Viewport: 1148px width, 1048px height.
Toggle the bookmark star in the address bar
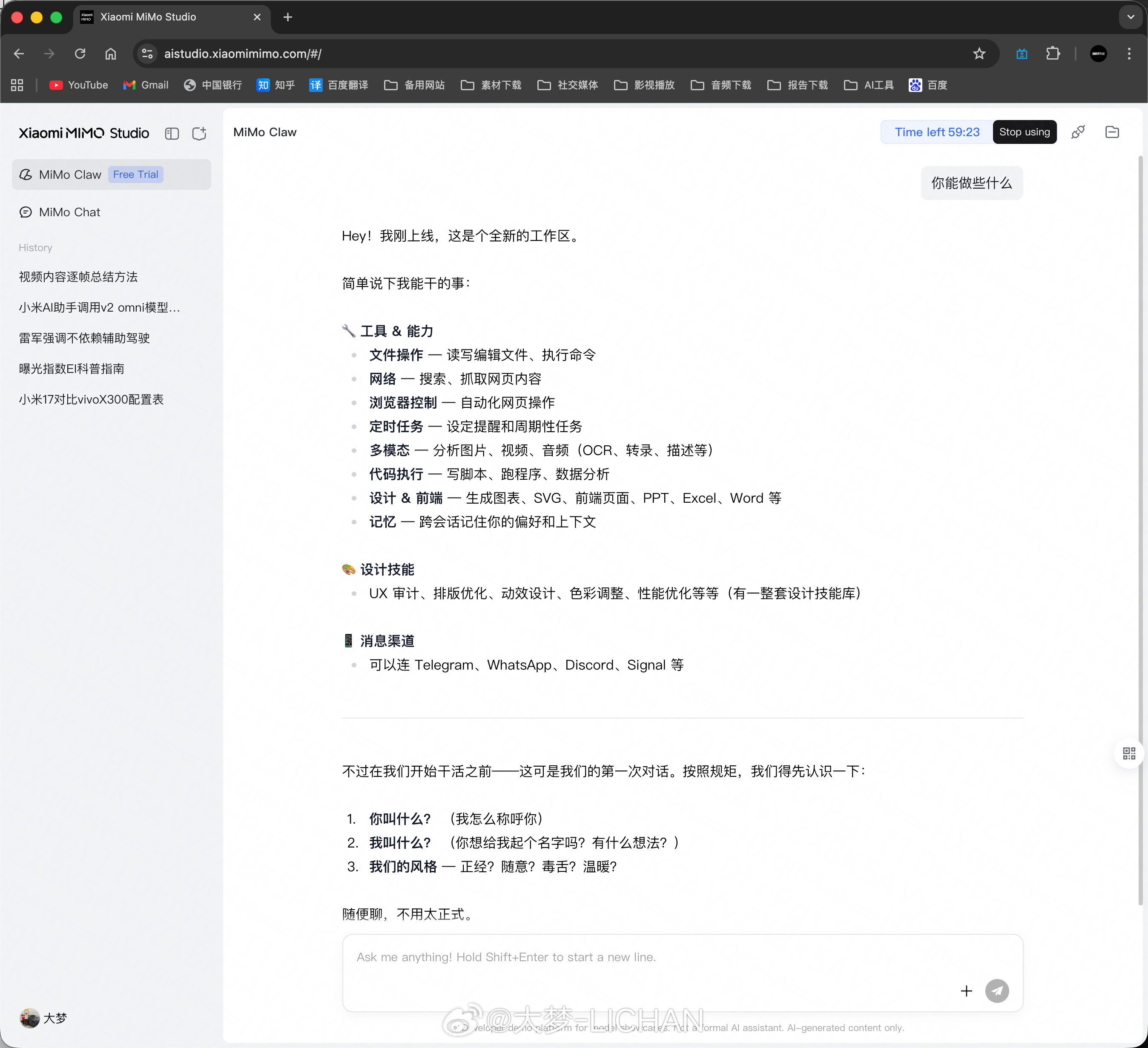coord(979,54)
